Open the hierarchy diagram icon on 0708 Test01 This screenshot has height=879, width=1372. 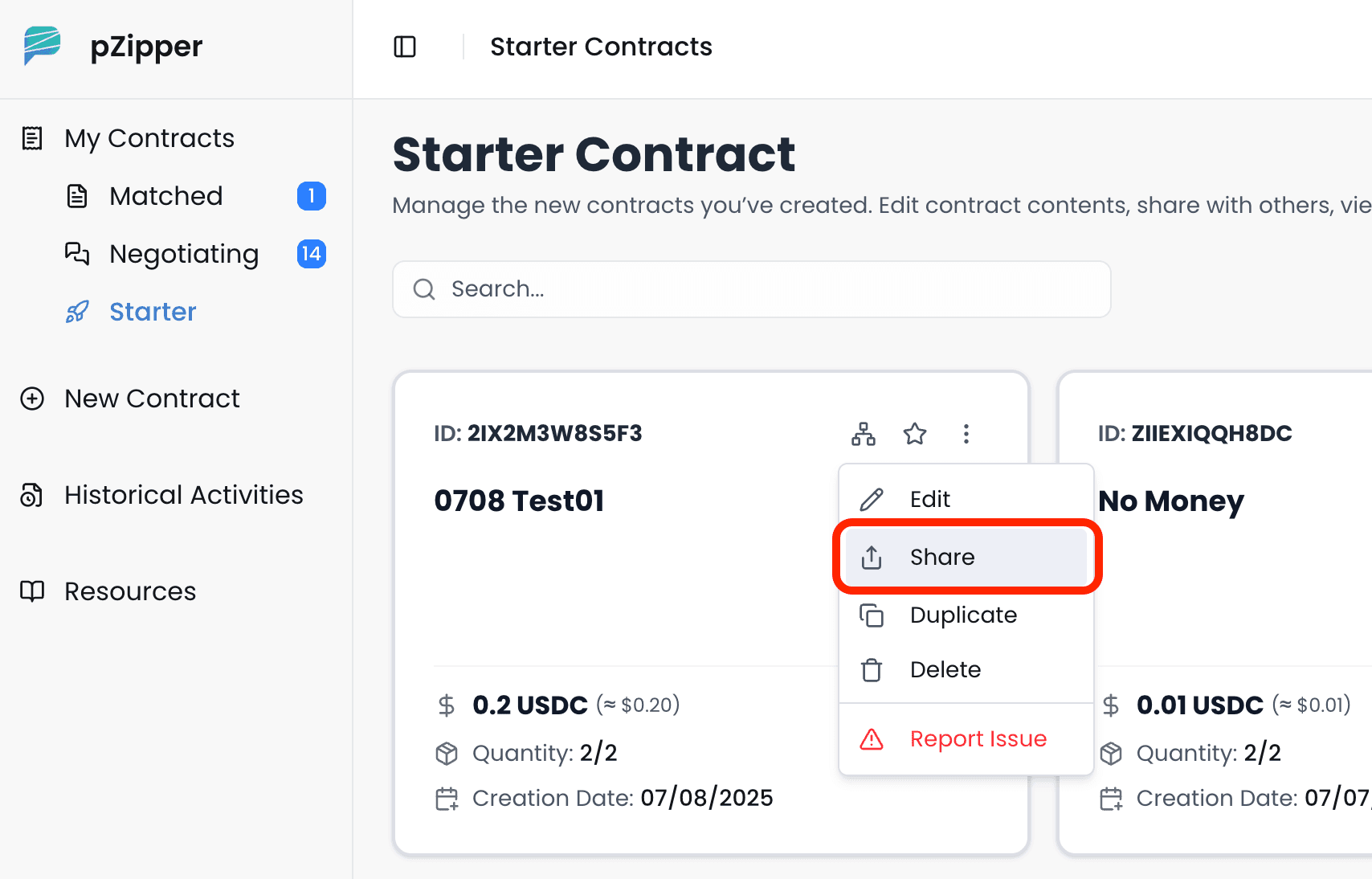[864, 434]
